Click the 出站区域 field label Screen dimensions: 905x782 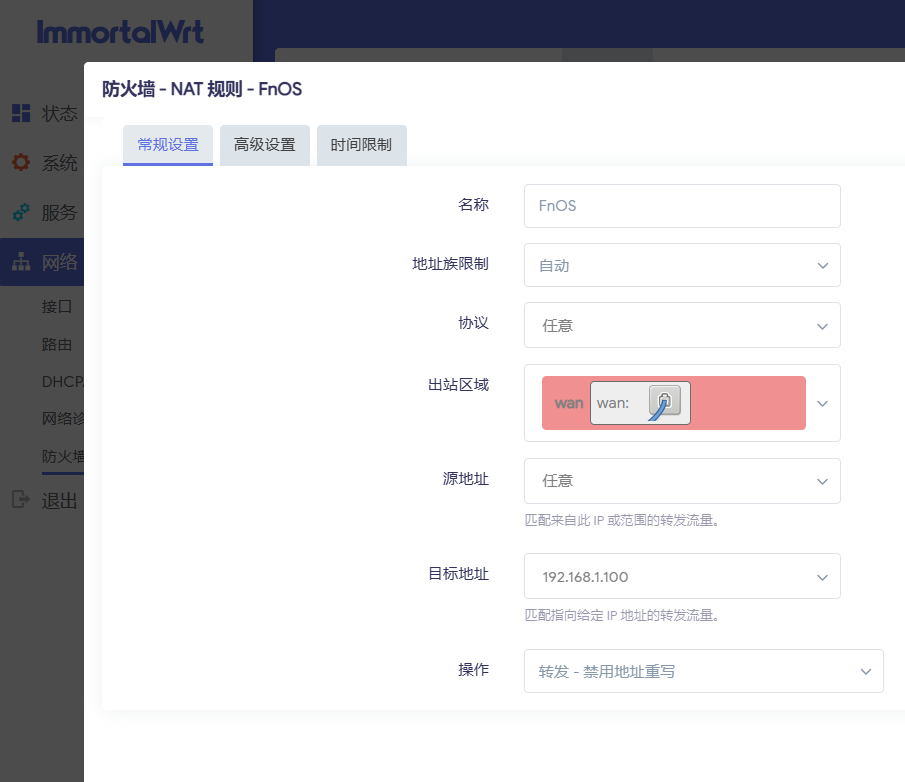458,385
